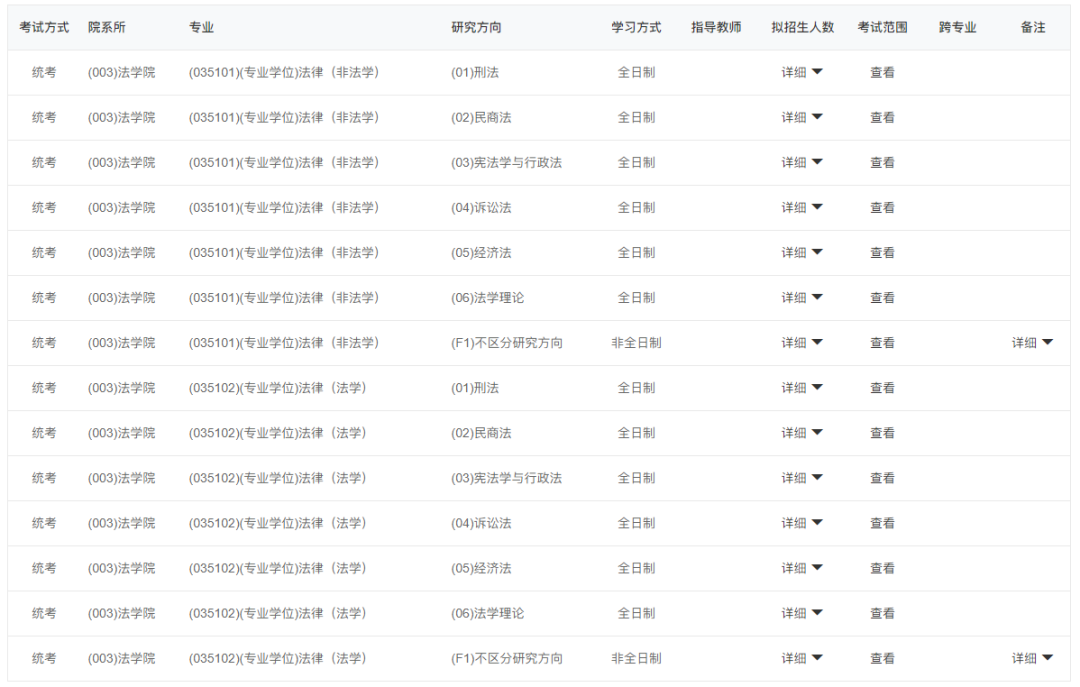This screenshot has width=1080, height=687.
Task: Expand 拟招生人数 详细 for 035102 (06)法学理论 row
Action: click(802, 613)
